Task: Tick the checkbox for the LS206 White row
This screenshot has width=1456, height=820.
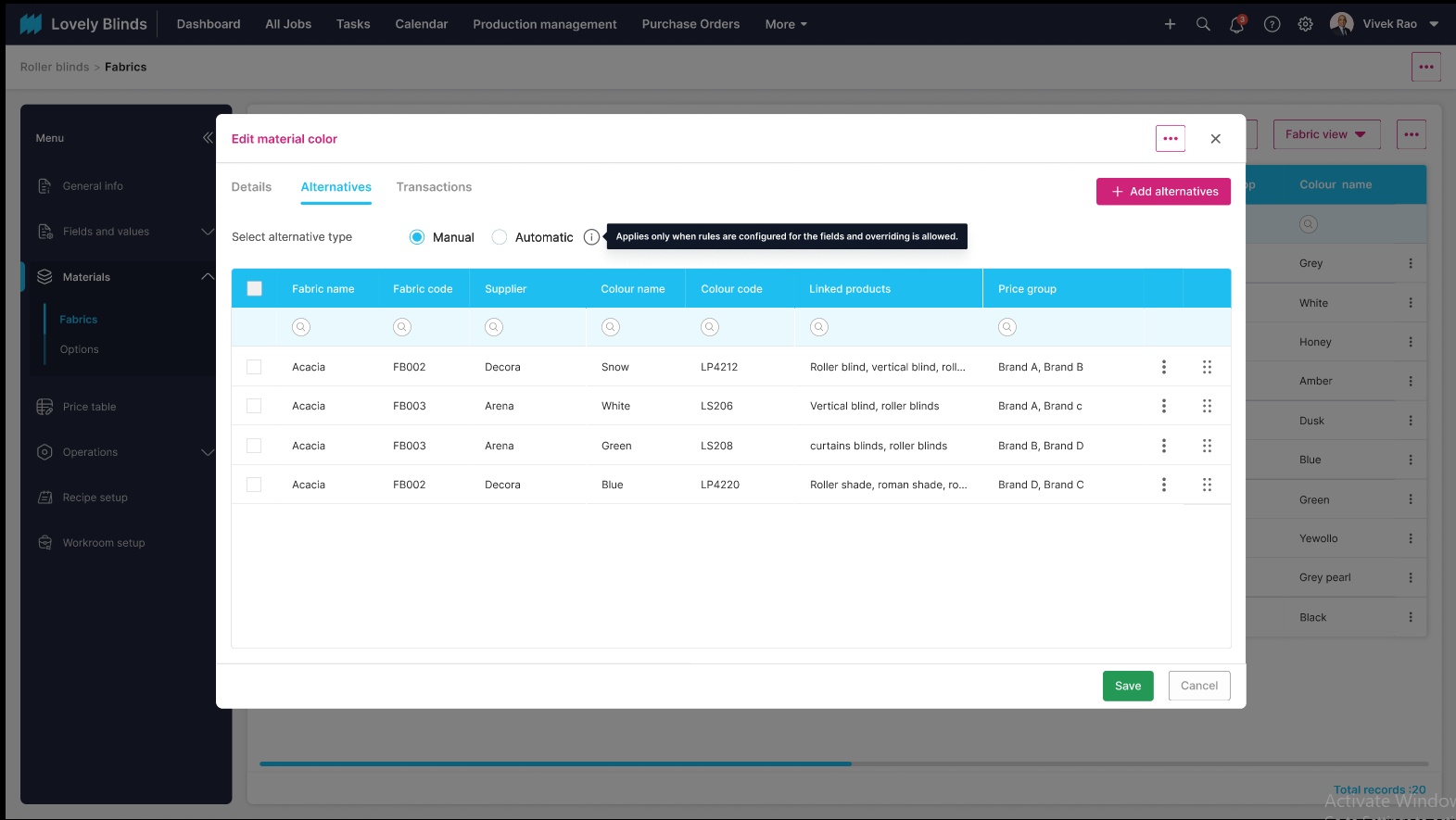Action: (x=254, y=406)
